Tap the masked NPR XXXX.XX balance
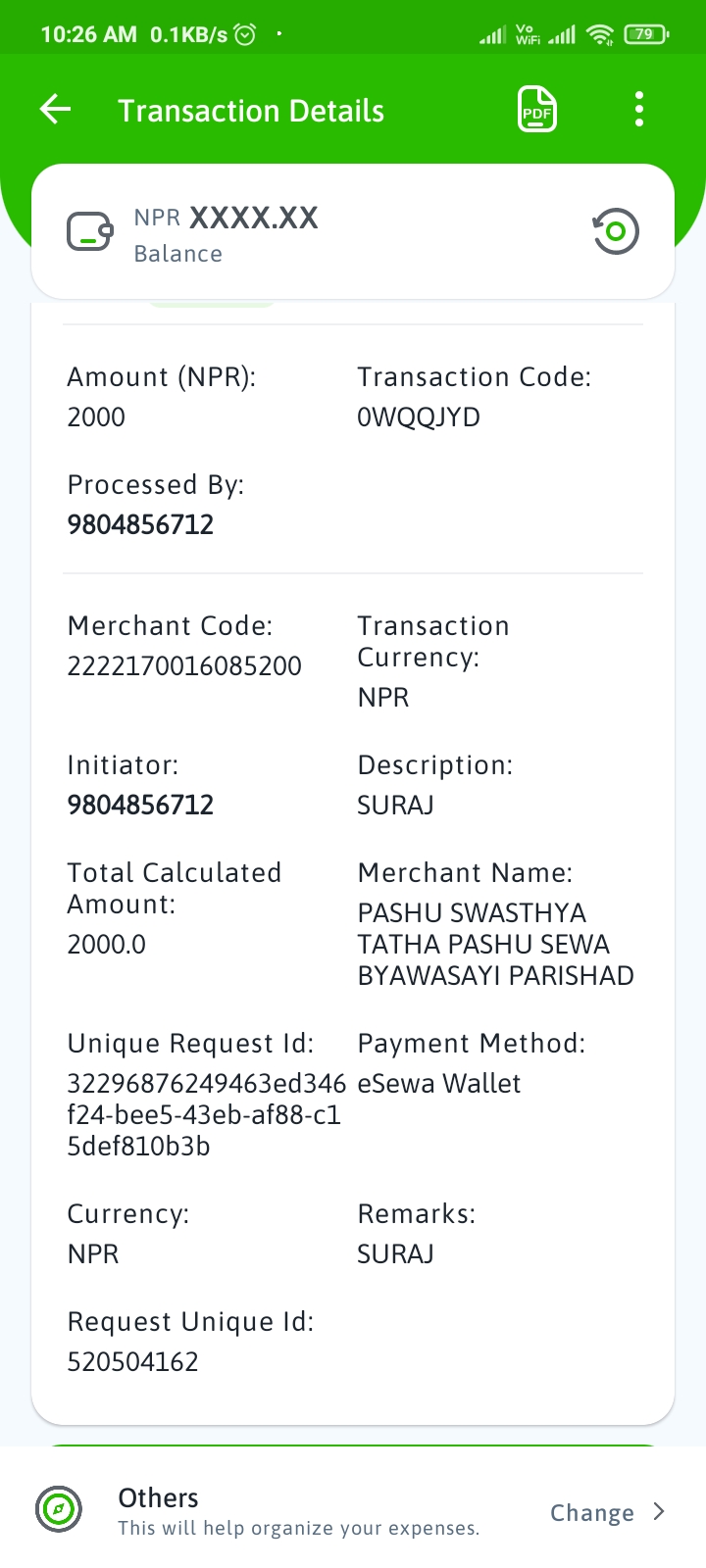The image size is (706, 1568). (x=227, y=218)
